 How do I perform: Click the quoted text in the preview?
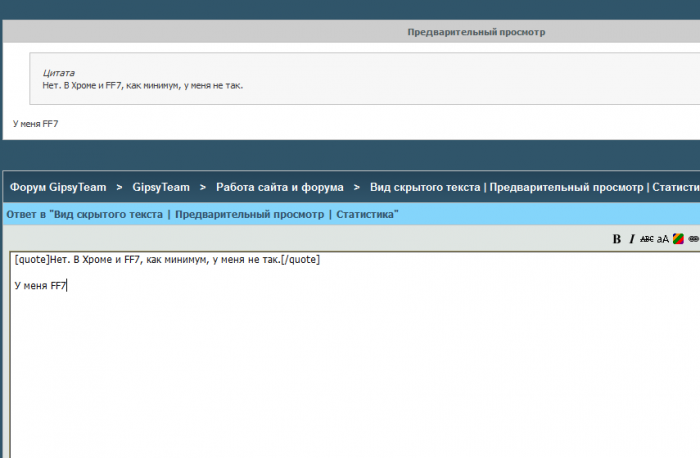pyautogui.click(x=144, y=85)
